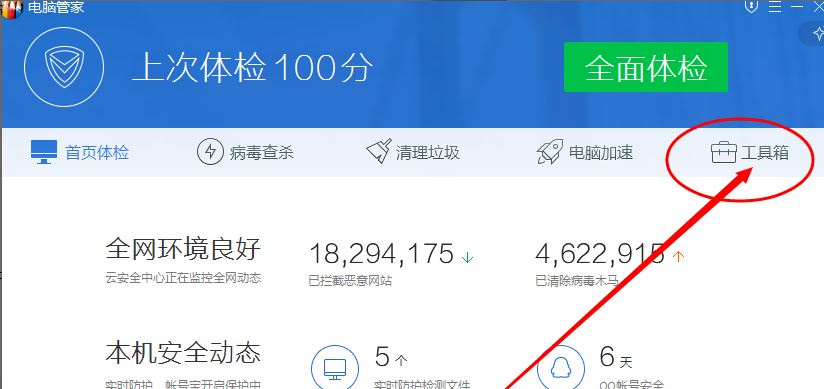824x389 pixels.
Task: Click the 18,294,175 blocked sites count
Action: click(381, 253)
